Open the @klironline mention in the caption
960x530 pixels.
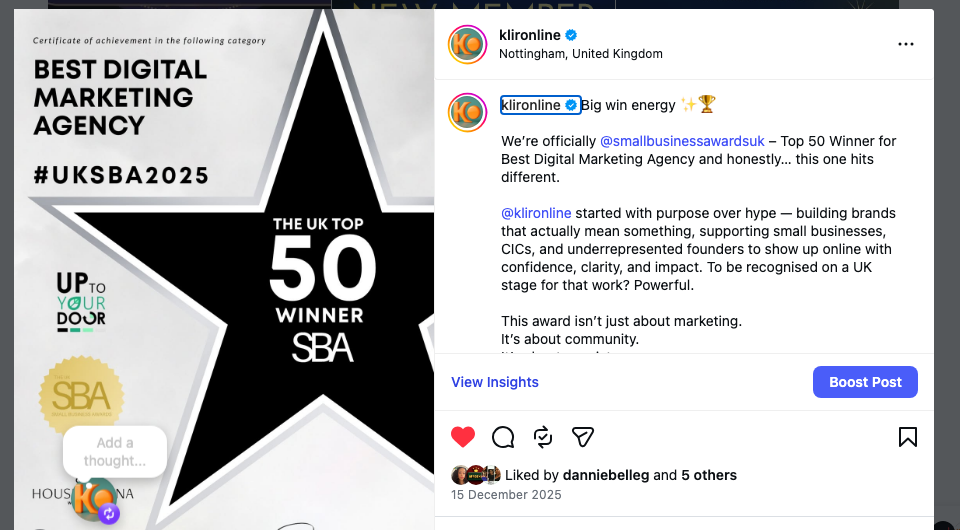click(536, 213)
